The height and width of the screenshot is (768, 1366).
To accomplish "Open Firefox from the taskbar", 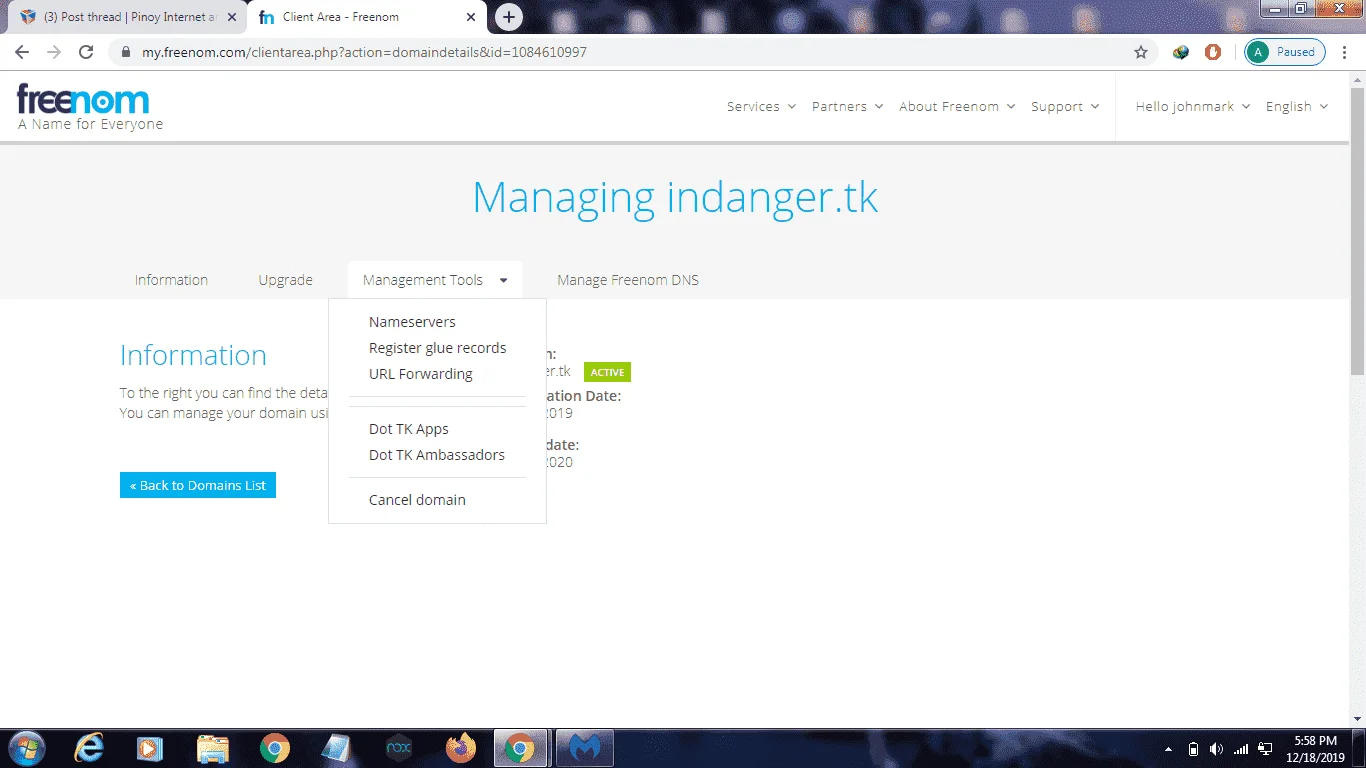I will click(461, 748).
